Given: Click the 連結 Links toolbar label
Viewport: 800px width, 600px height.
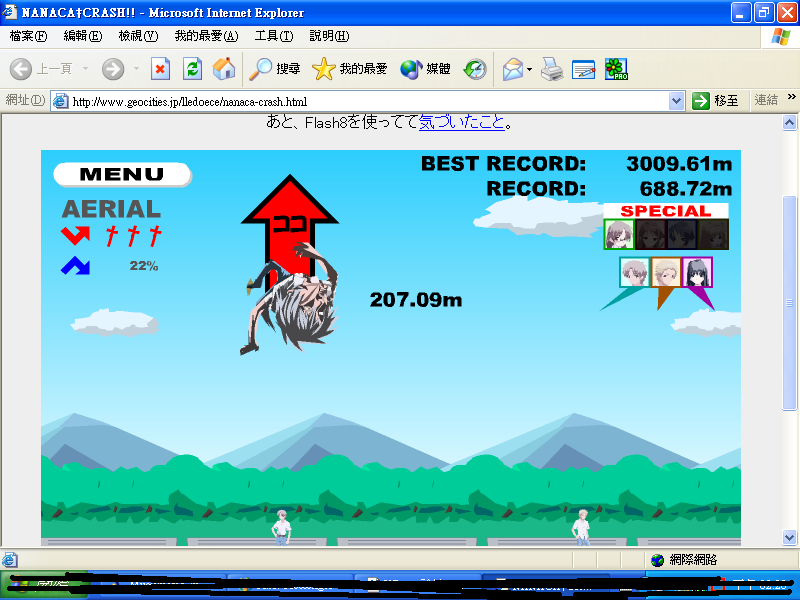Looking at the screenshot, I should (766, 100).
